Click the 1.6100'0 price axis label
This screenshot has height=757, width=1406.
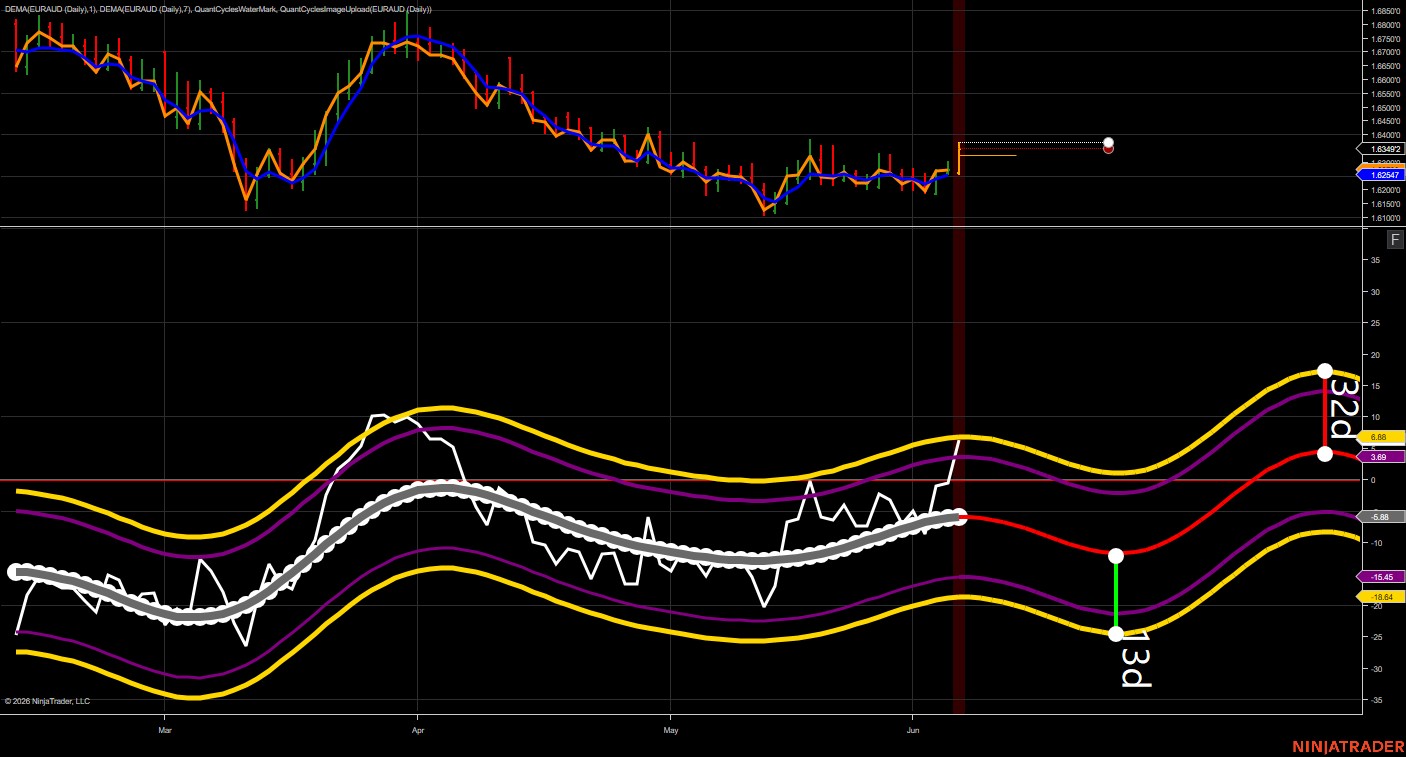1385,218
